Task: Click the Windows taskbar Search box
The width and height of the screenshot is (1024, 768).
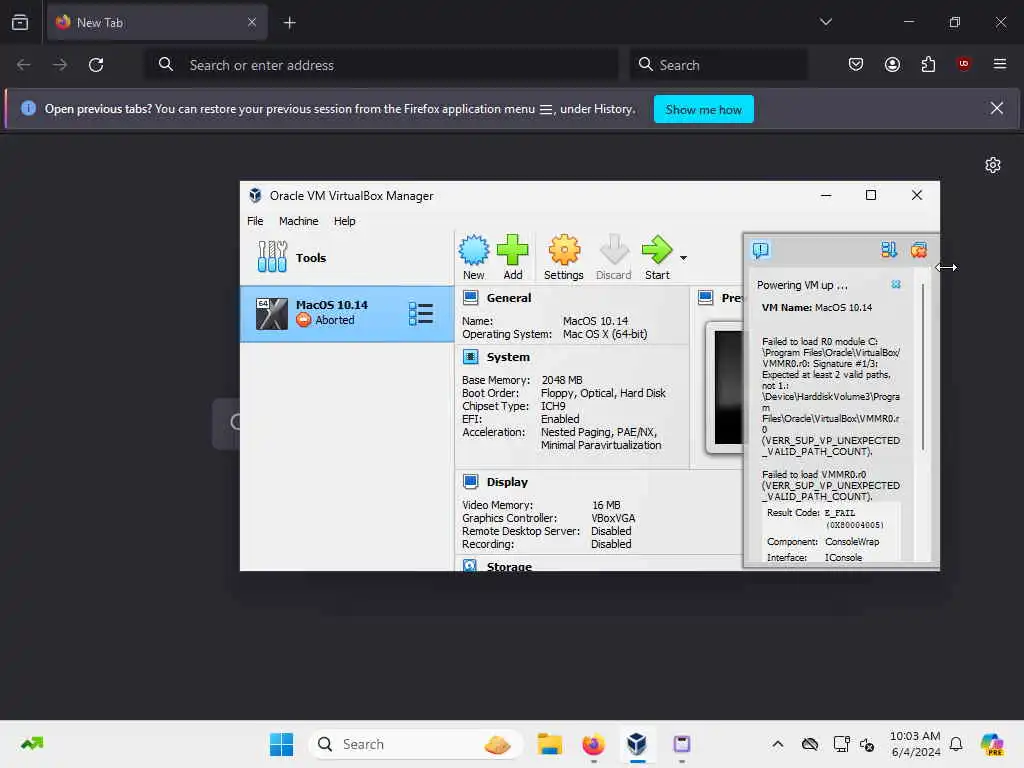Action: (x=415, y=744)
